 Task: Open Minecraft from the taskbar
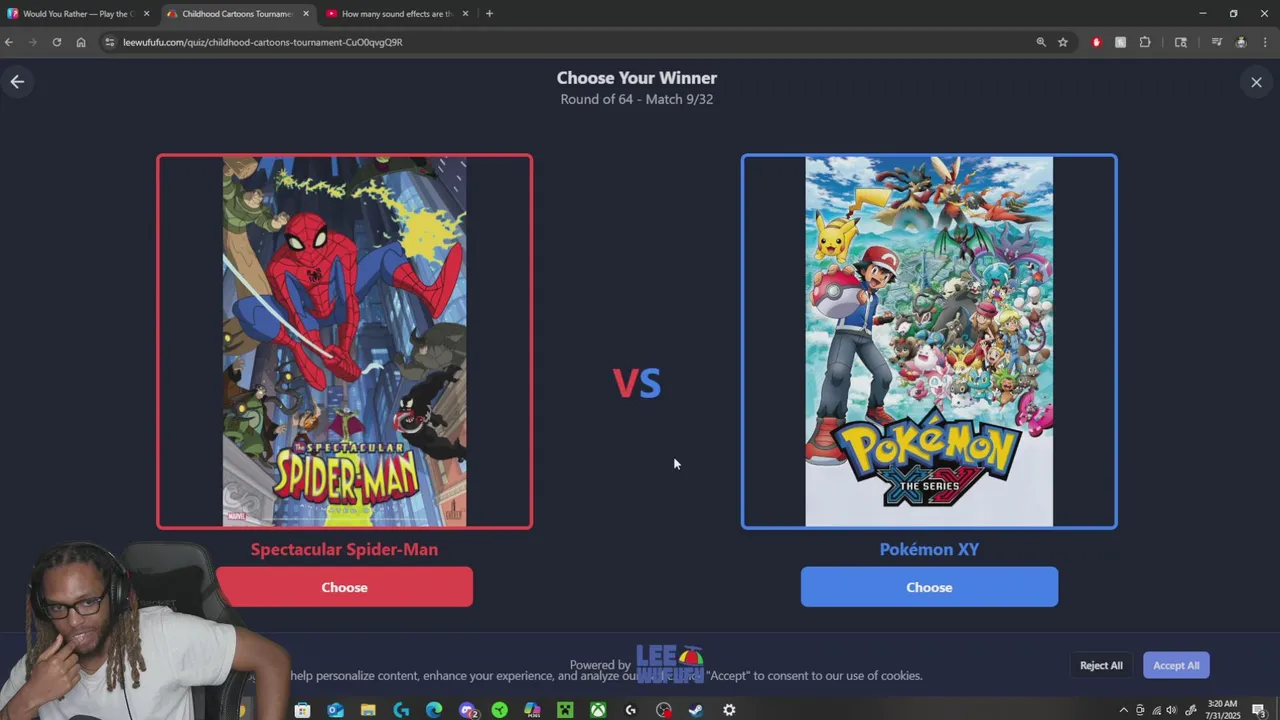(565, 710)
